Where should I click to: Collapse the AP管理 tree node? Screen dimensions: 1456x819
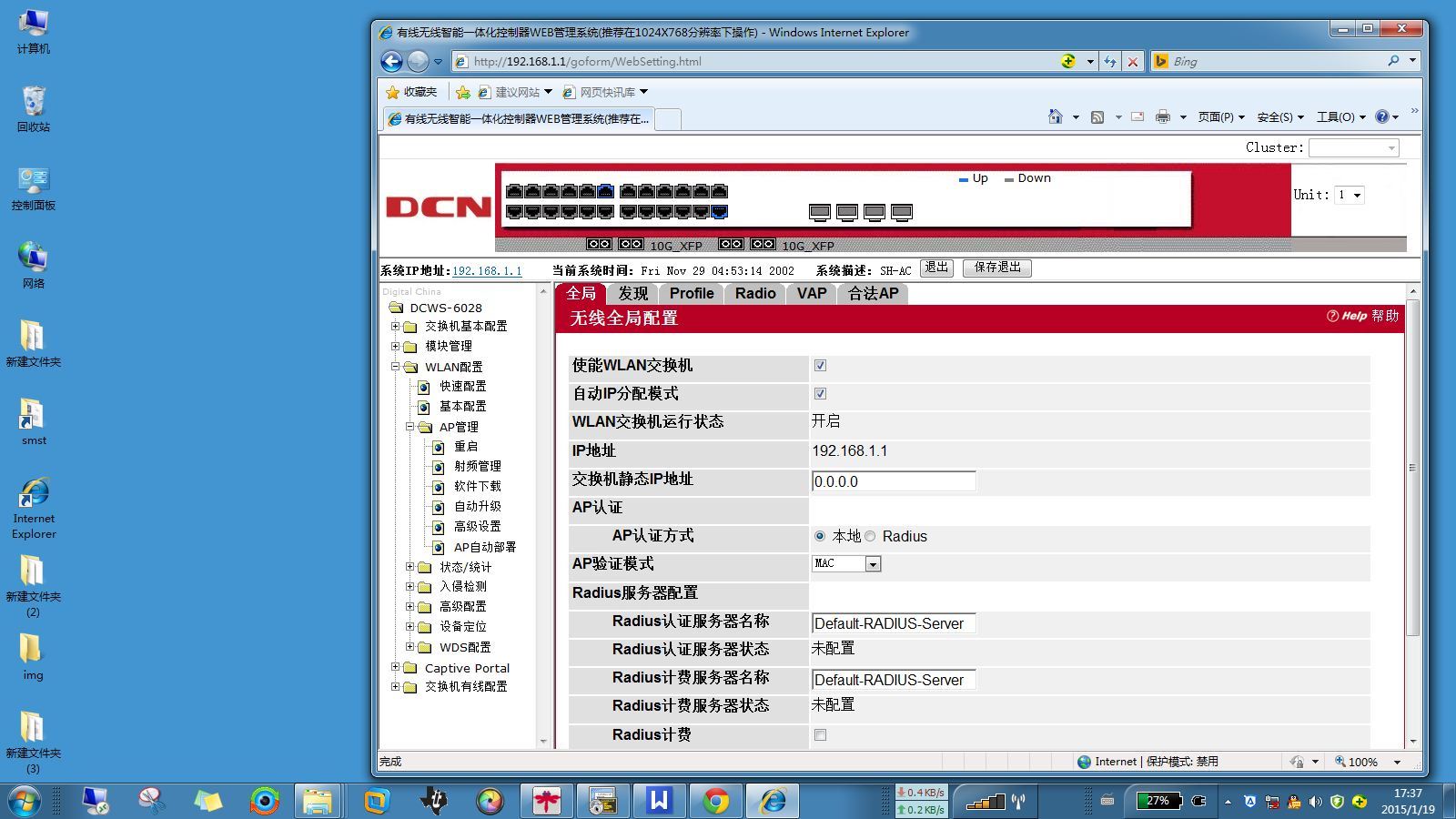pos(410,426)
